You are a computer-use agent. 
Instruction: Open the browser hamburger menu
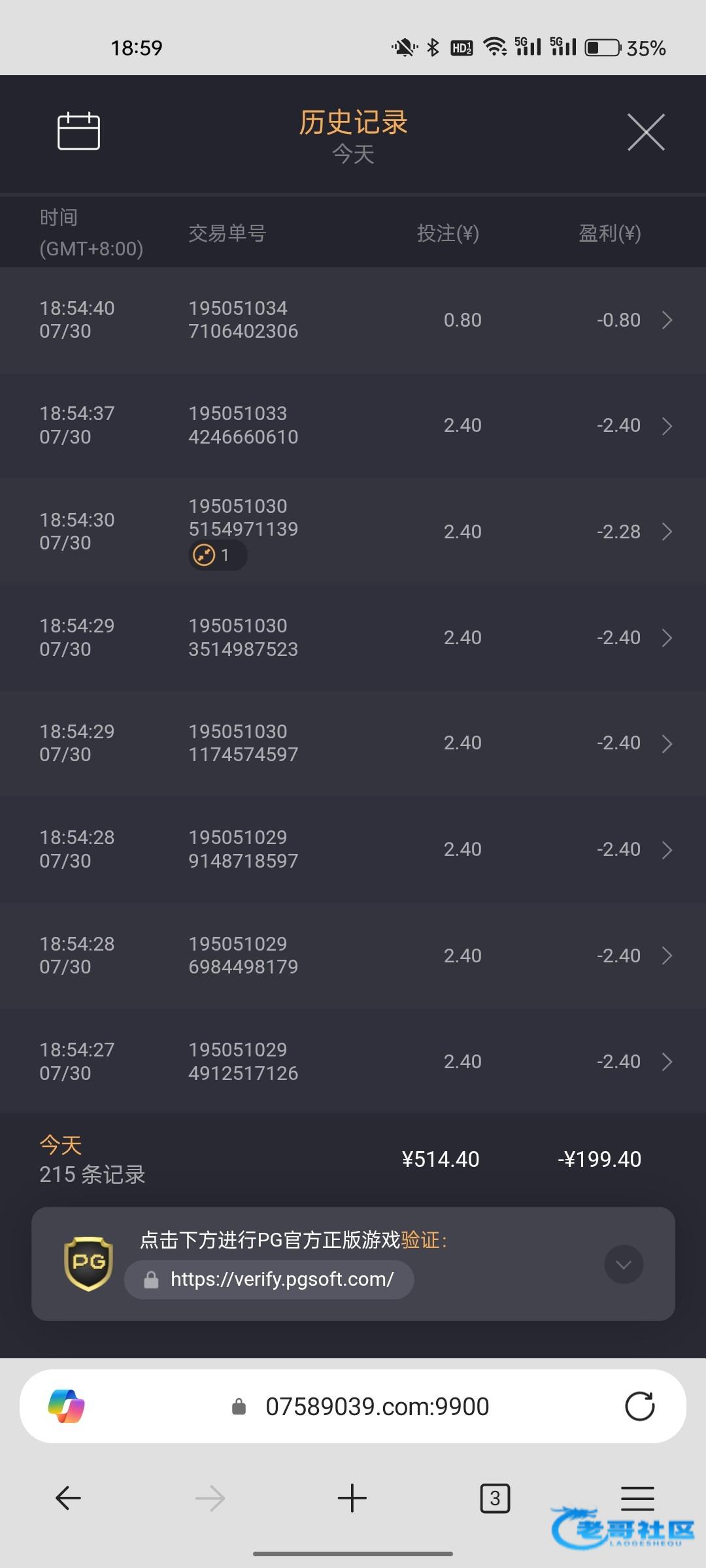click(637, 1497)
